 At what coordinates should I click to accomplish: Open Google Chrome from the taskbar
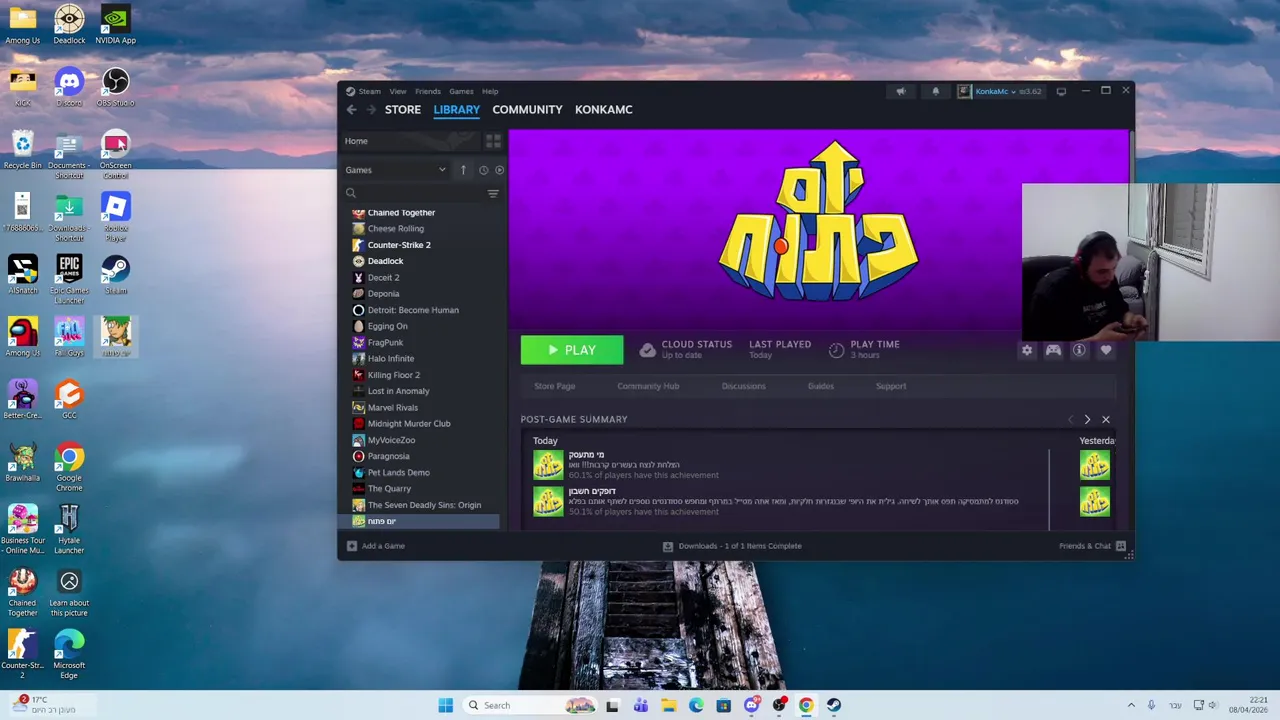pos(806,705)
